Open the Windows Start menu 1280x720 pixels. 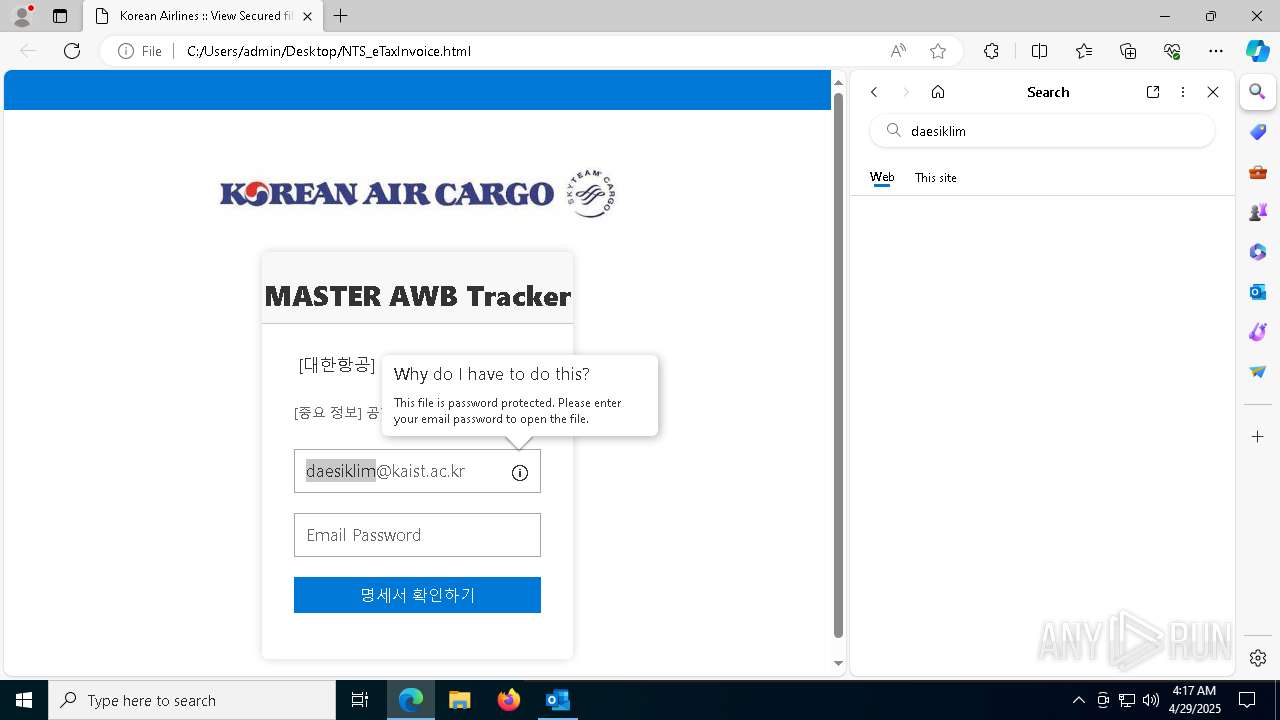click(x=24, y=700)
